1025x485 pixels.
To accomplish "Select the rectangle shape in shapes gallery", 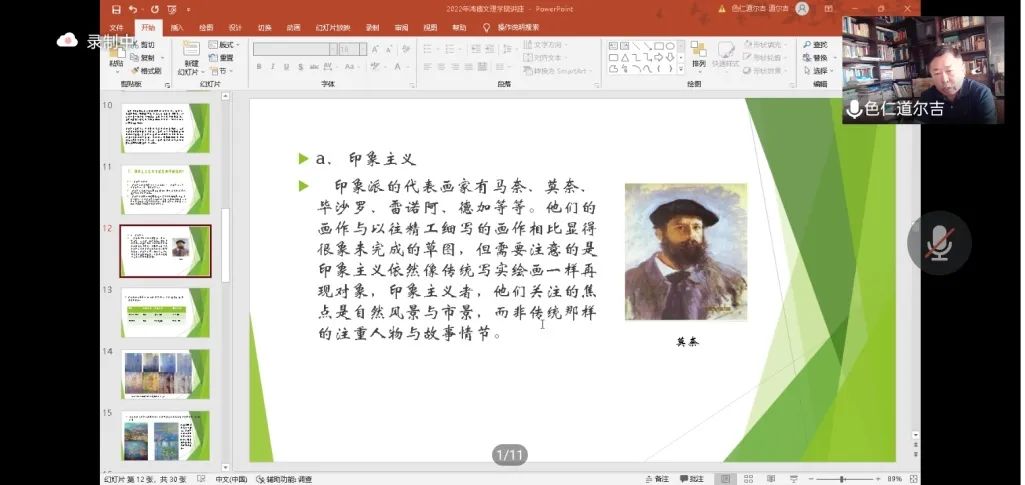I will click(x=658, y=46).
